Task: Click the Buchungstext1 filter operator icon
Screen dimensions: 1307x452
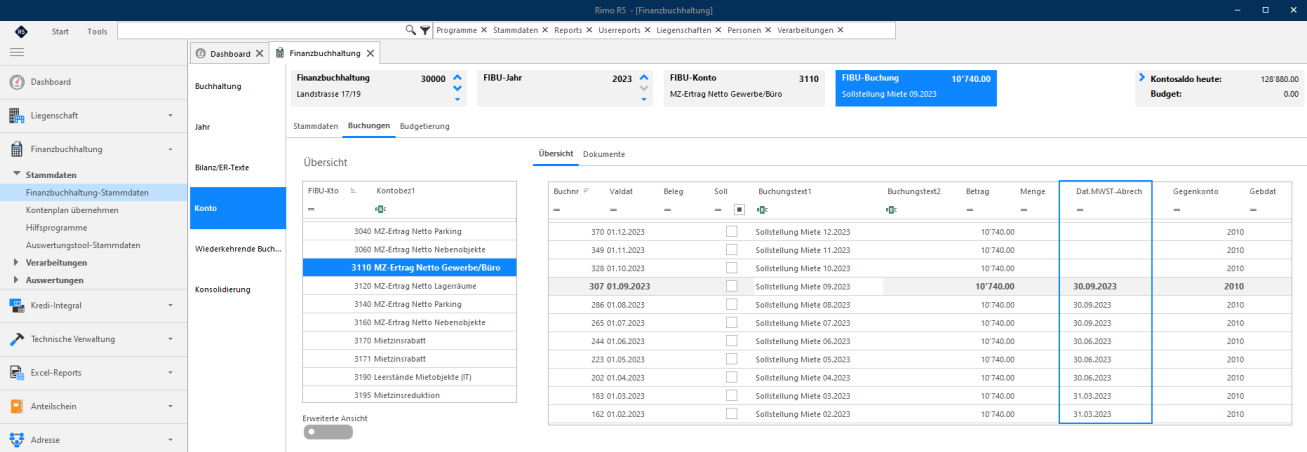Action: [763, 209]
